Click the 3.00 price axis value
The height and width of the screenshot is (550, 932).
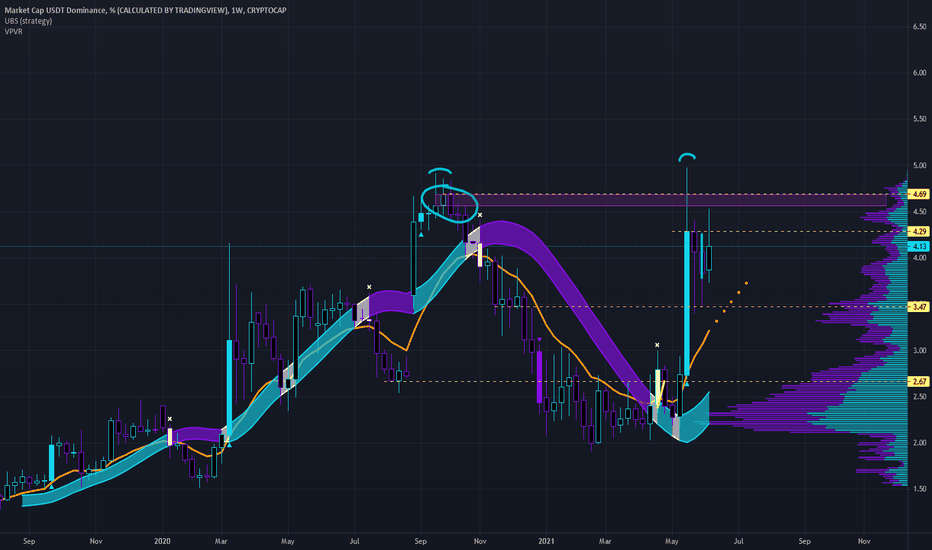920,351
